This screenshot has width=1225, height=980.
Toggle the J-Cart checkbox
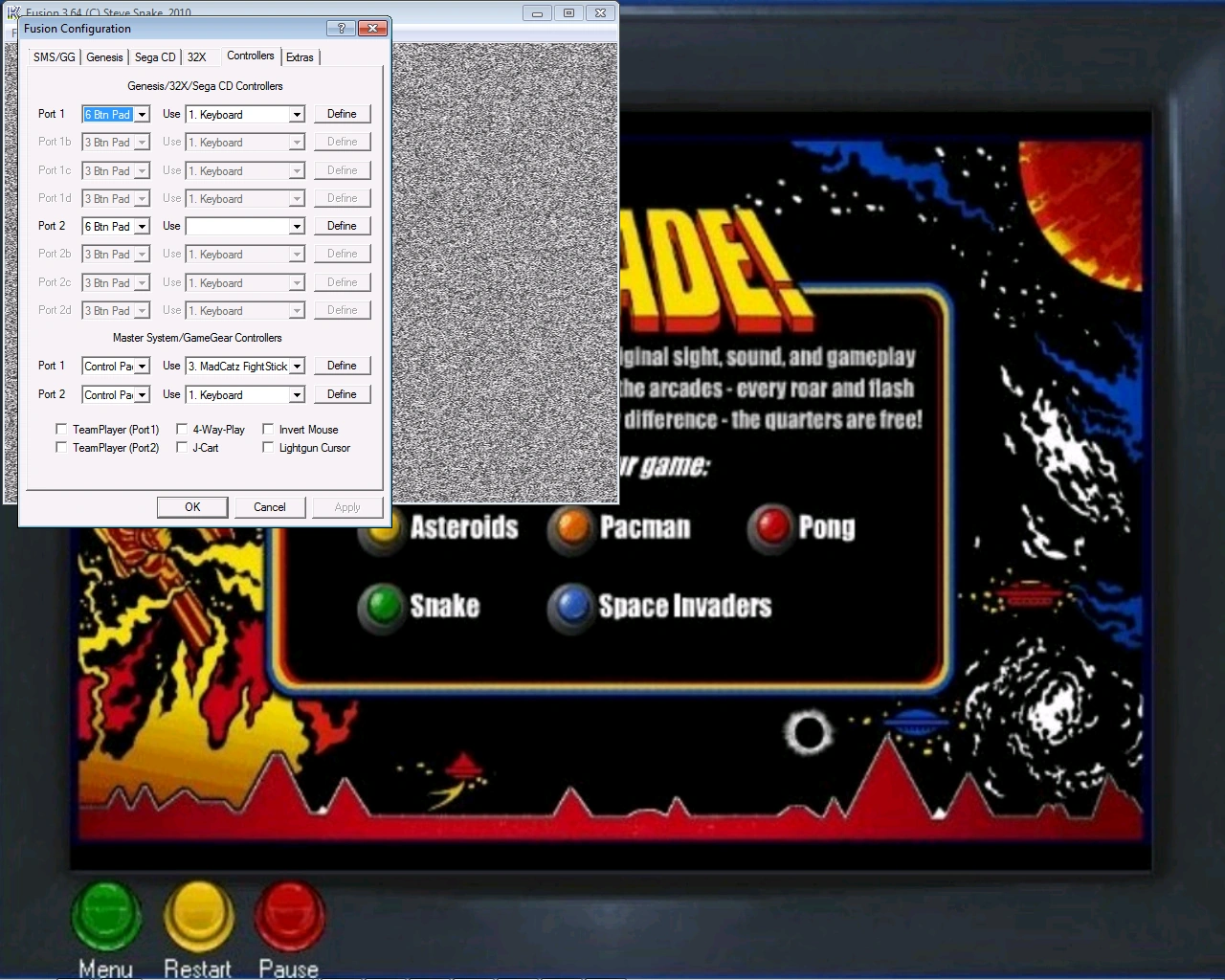pos(182,448)
